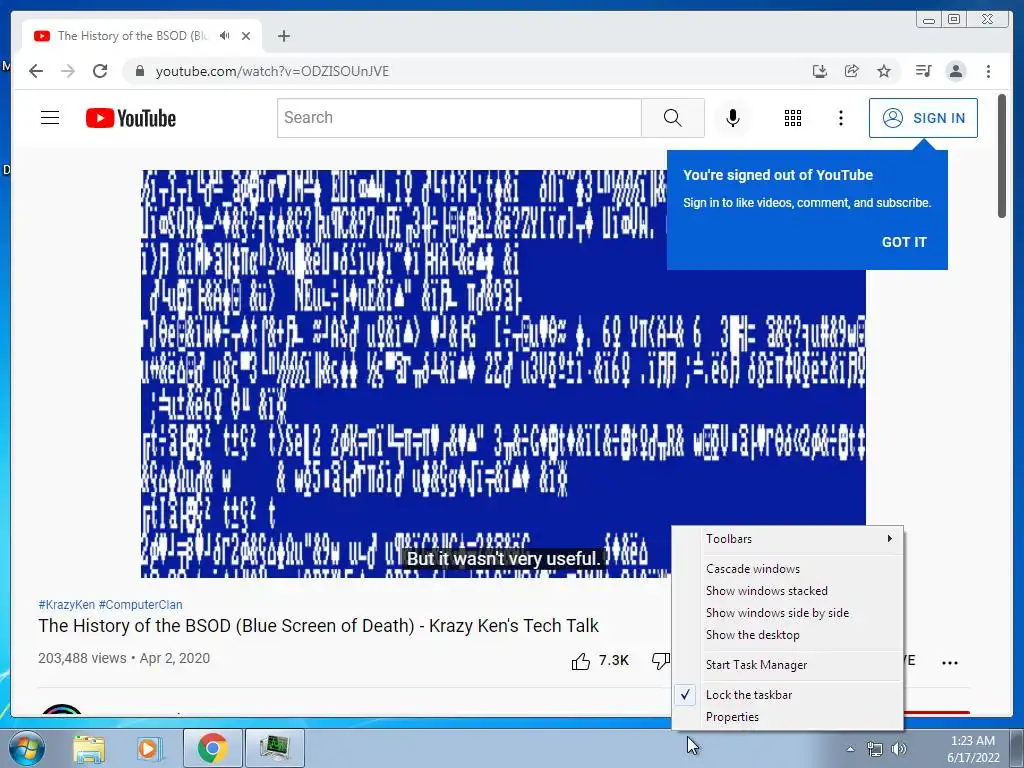
Task: Open the YouTube hamburger guide menu
Action: (50, 118)
